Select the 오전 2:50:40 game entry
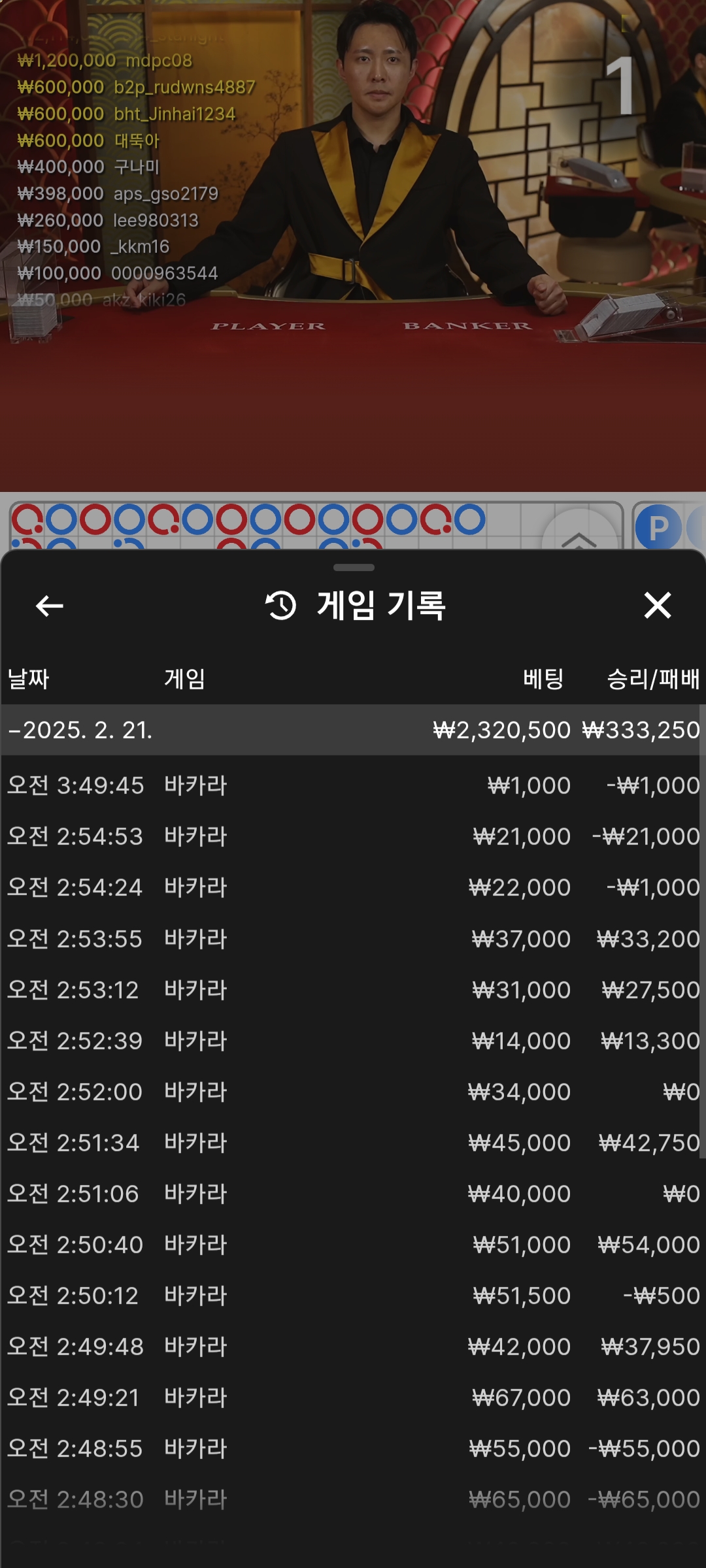The height and width of the screenshot is (1568, 706). point(353,1245)
